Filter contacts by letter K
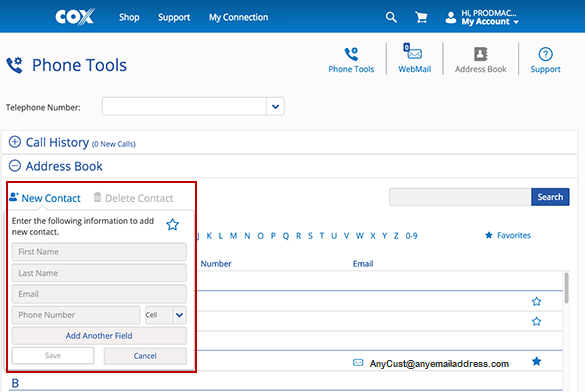 [x=209, y=236]
